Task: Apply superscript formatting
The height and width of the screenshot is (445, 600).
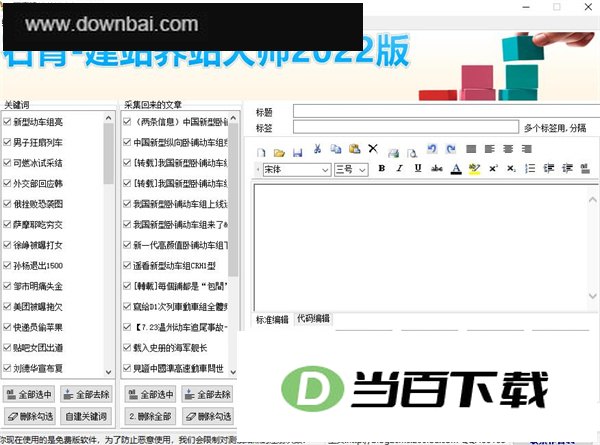Action: (x=493, y=168)
